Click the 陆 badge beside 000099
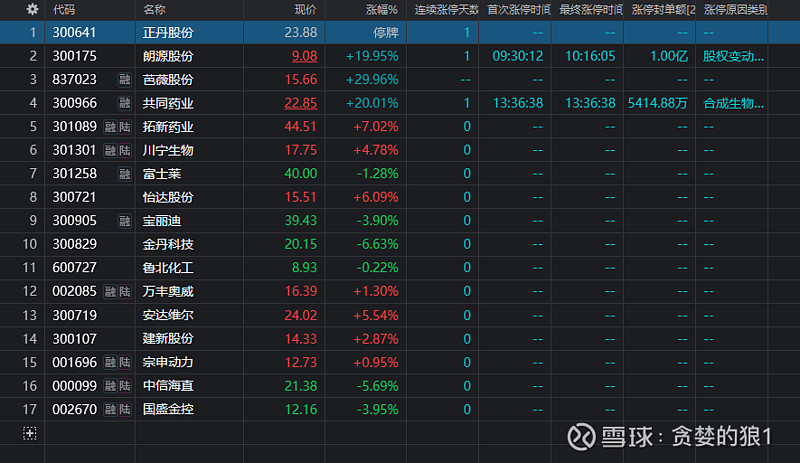Screen dimensions: 800x463 pos(125,386)
